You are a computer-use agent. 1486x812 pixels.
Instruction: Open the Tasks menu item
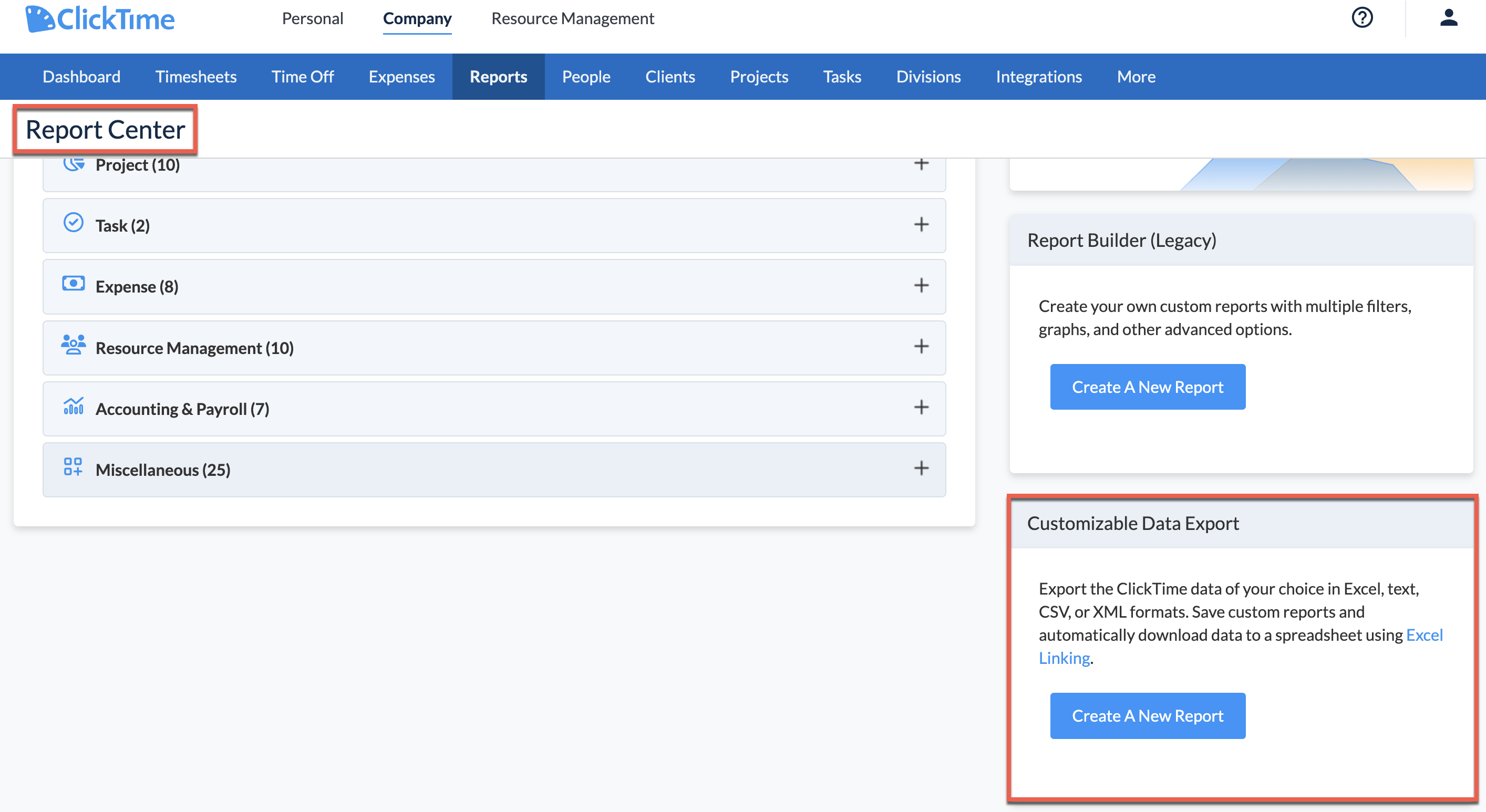click(842, 77)
